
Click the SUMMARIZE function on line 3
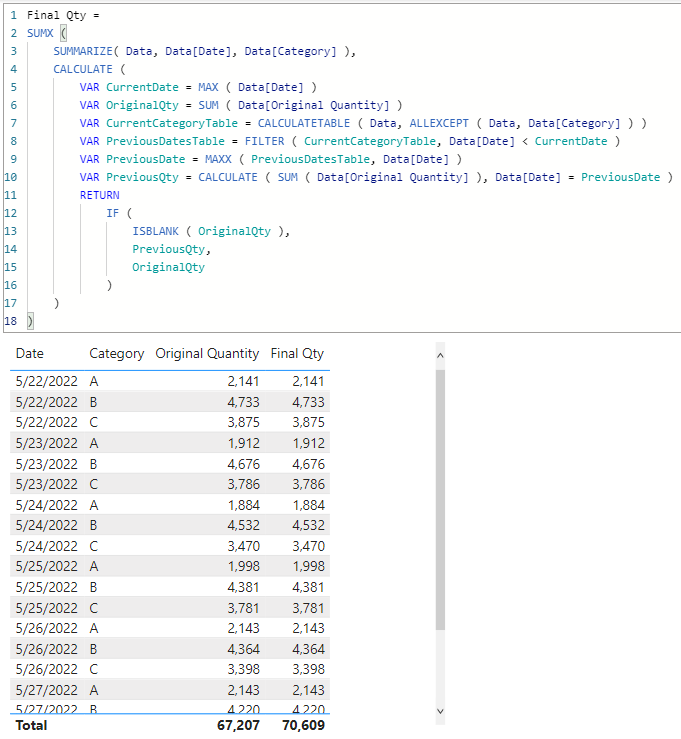pos(83,51)
